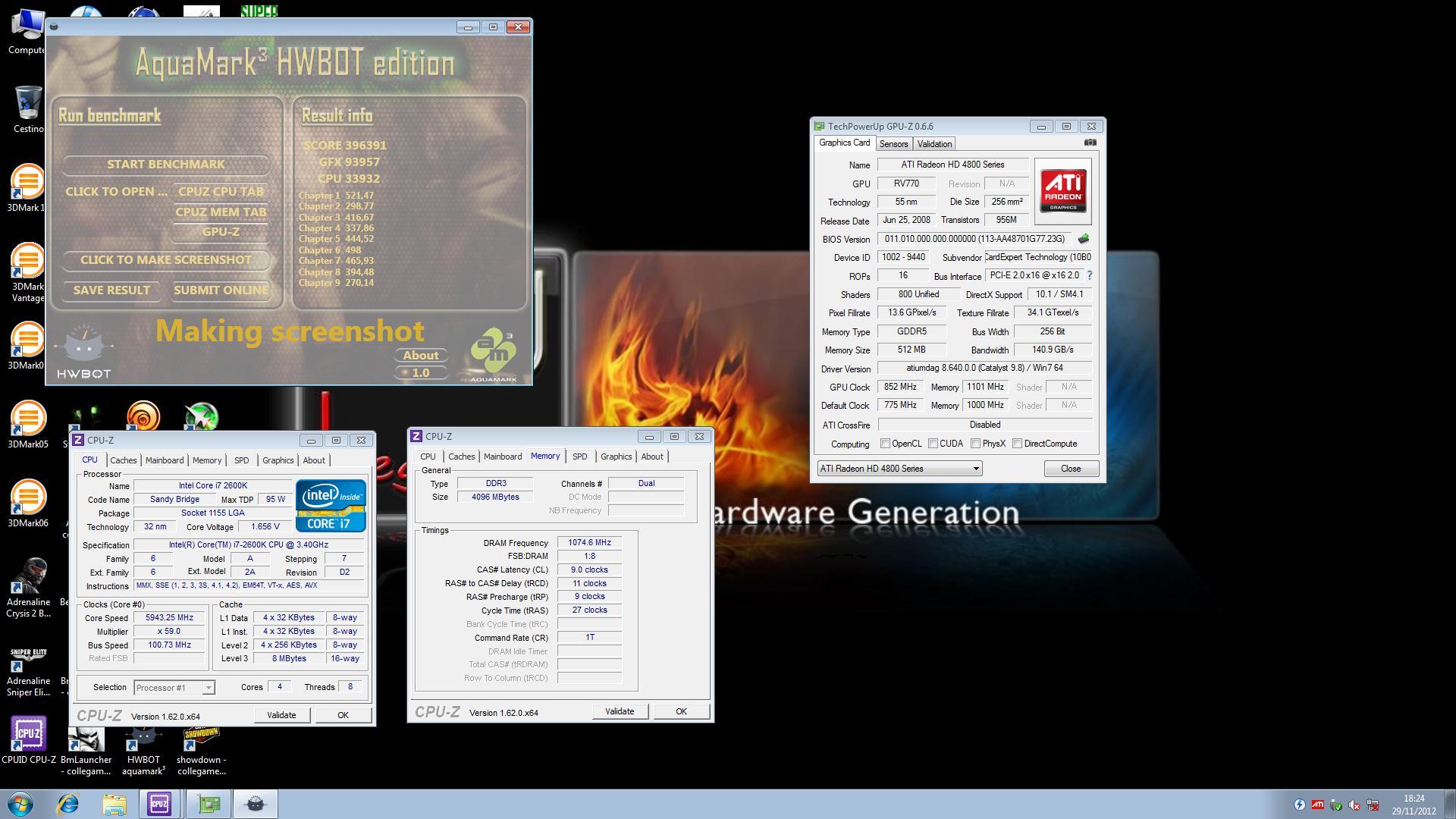
Task: Click CPUZ MEM TAB button
Action: point(221,212)
